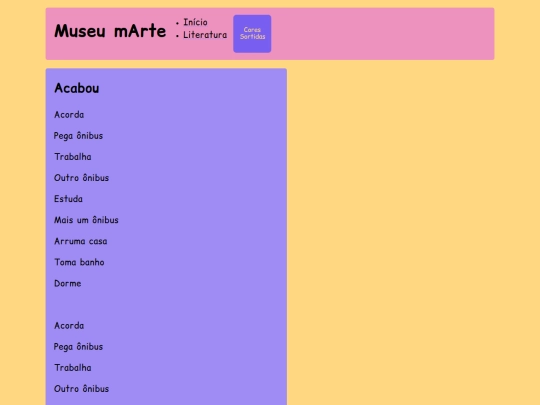Click the Acorda line following the Dorme stanza break
The height and width of the screenshot is (405, 540).
click(69, 325)
